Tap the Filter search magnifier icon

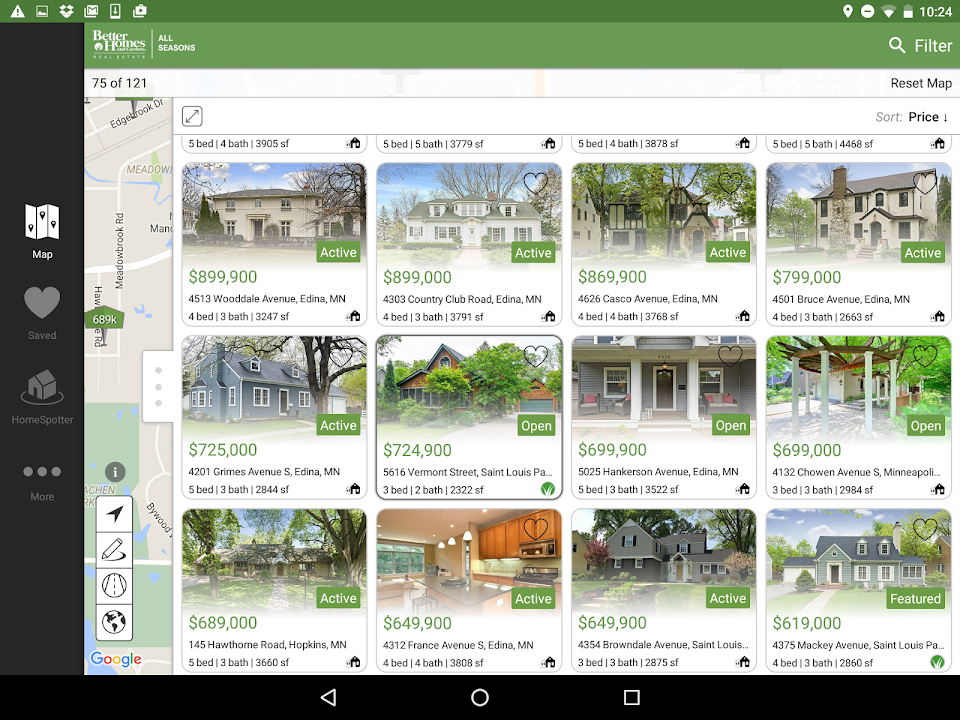pyautogui.click(x=897, y=46)
